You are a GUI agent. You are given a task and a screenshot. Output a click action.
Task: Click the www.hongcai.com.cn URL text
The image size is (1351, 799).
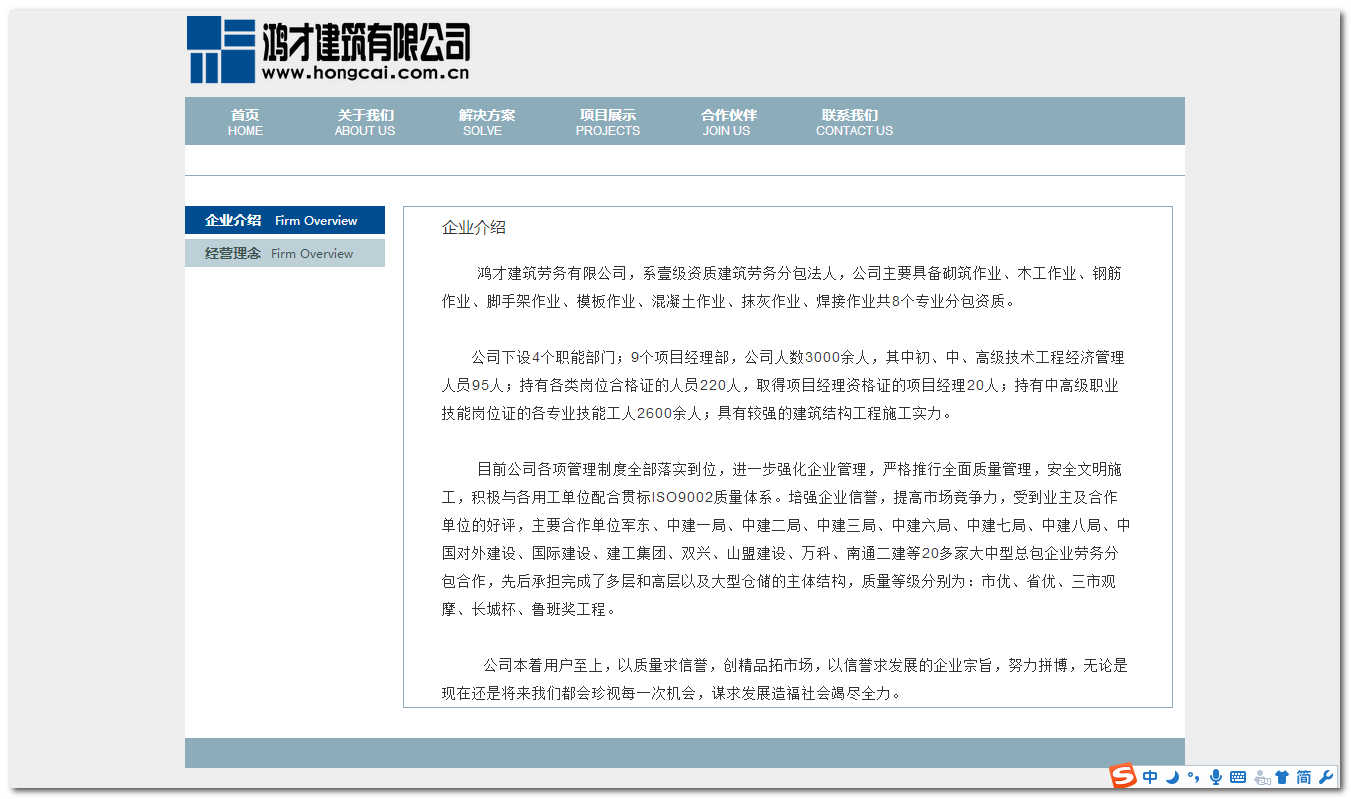pyautogui.click(x=366, y=72)
